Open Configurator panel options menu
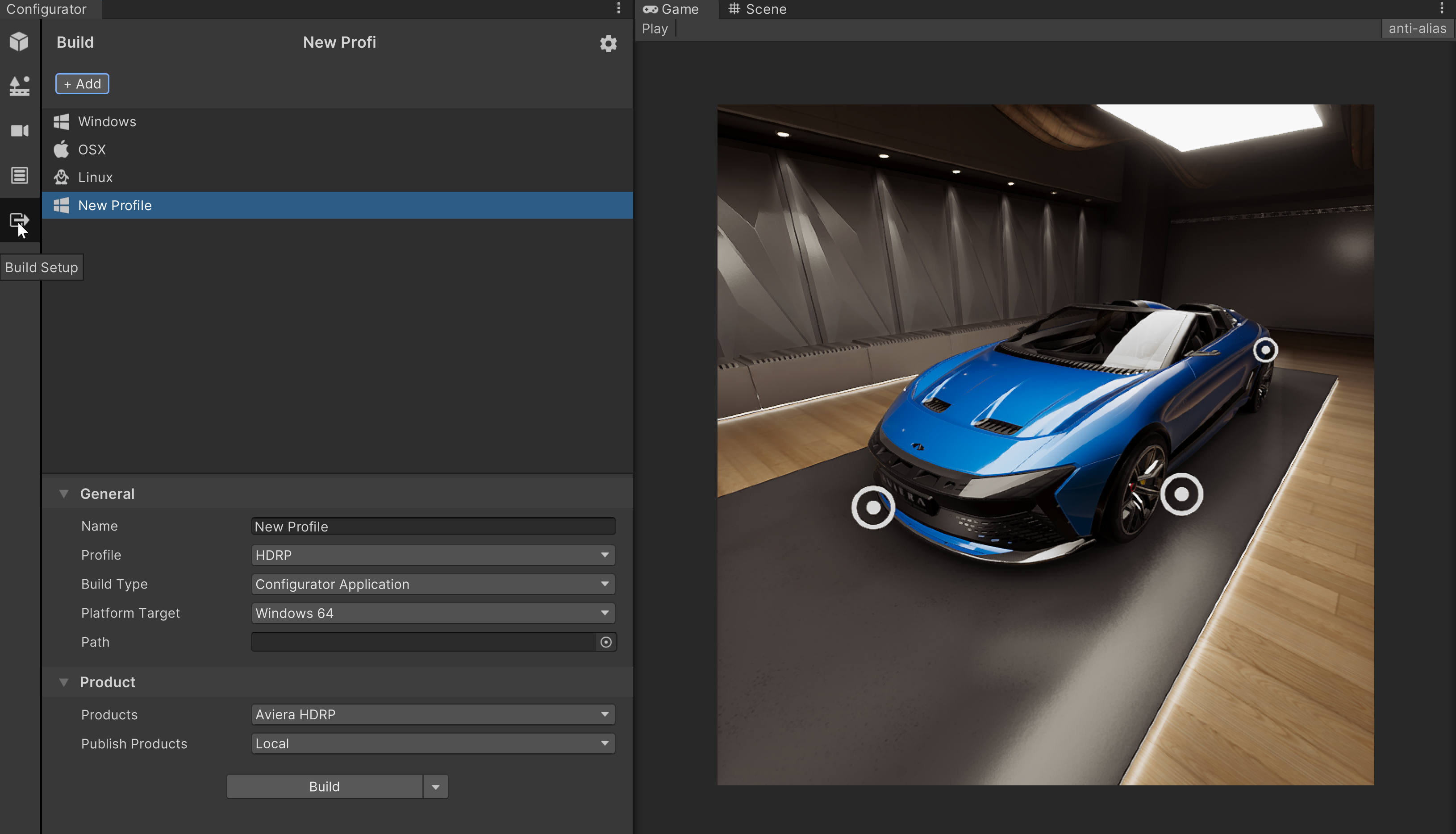 click(x=618, y=8)
